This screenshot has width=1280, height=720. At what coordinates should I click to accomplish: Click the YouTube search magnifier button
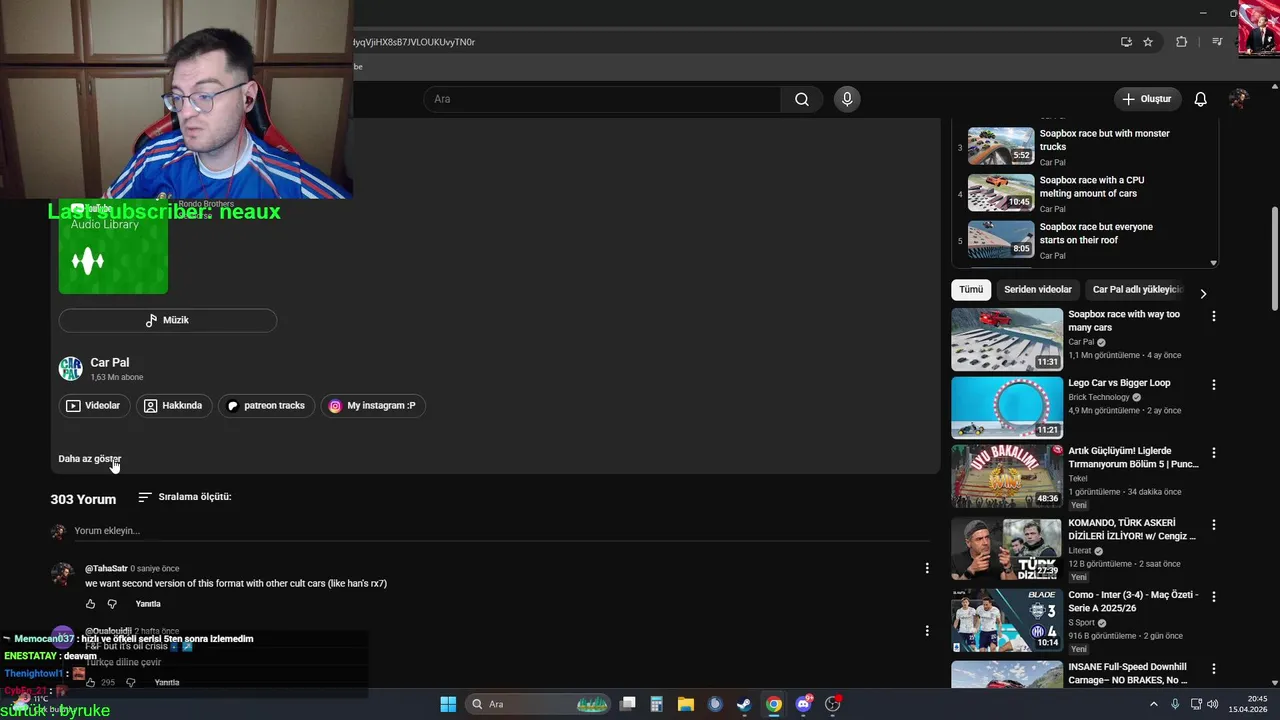click(x=802, y=99)
